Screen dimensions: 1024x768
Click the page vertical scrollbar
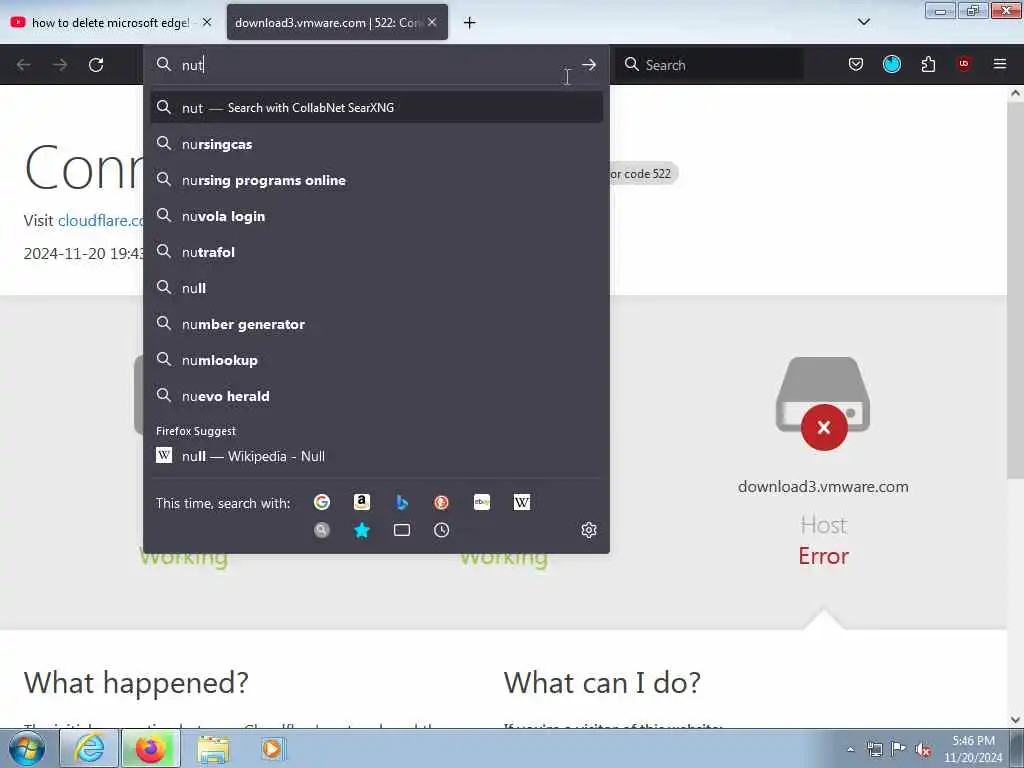click(1015, 291)
